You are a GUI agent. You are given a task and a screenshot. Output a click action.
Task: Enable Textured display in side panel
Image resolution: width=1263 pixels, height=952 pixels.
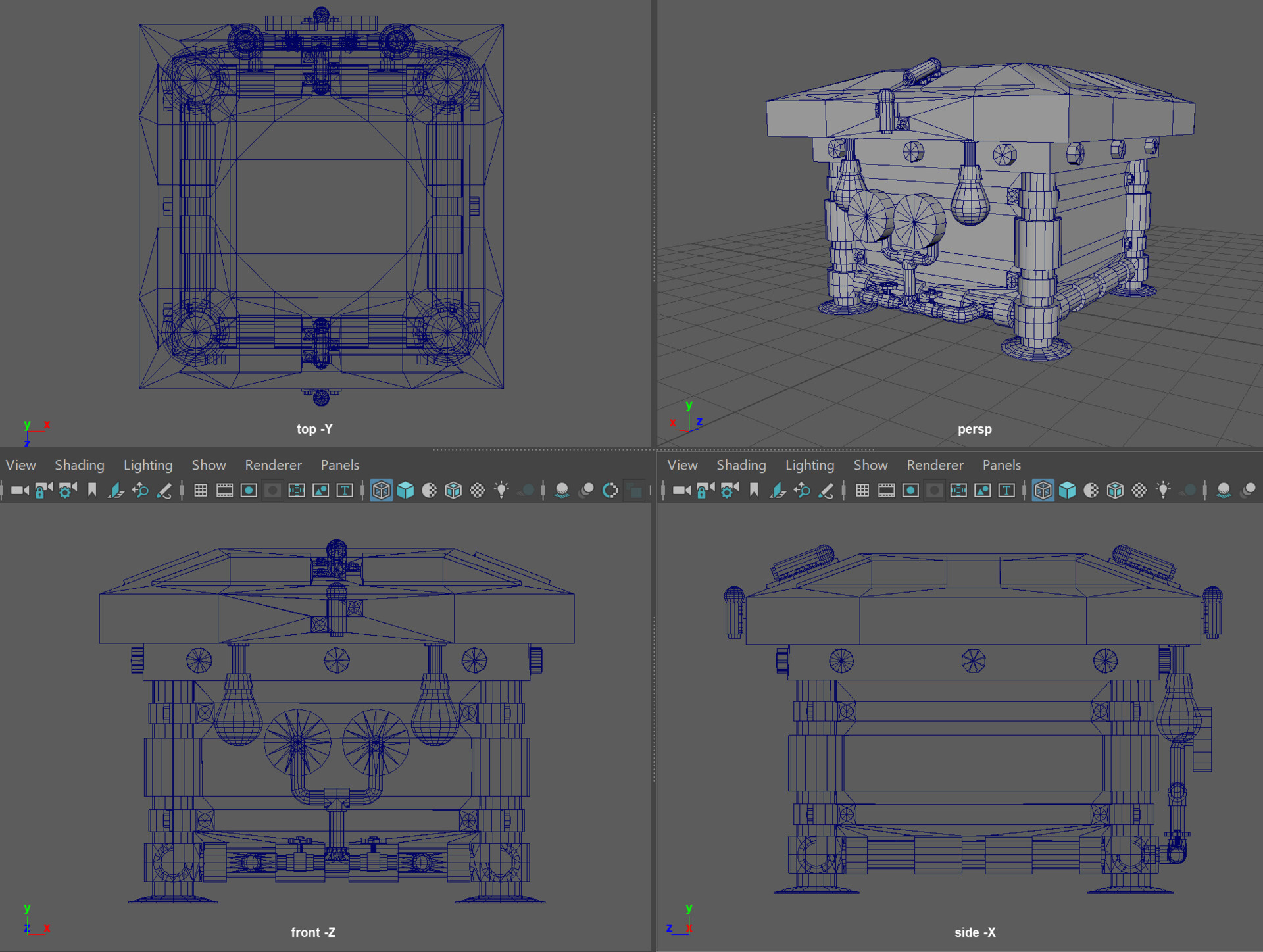tap(1139, 490)
